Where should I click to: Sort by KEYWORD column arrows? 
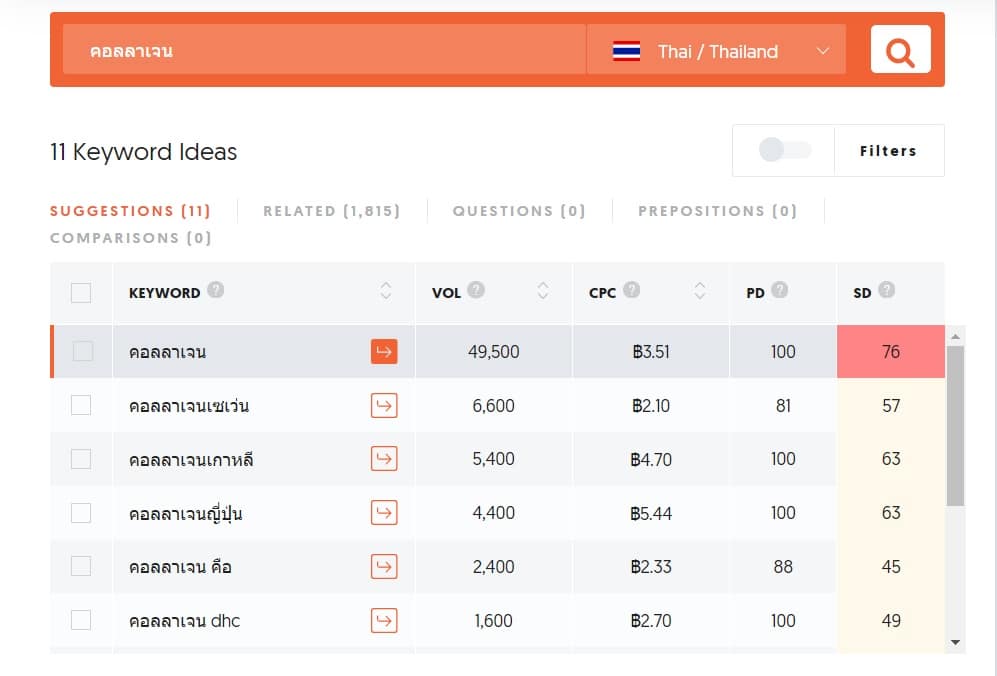coord(386,291)
